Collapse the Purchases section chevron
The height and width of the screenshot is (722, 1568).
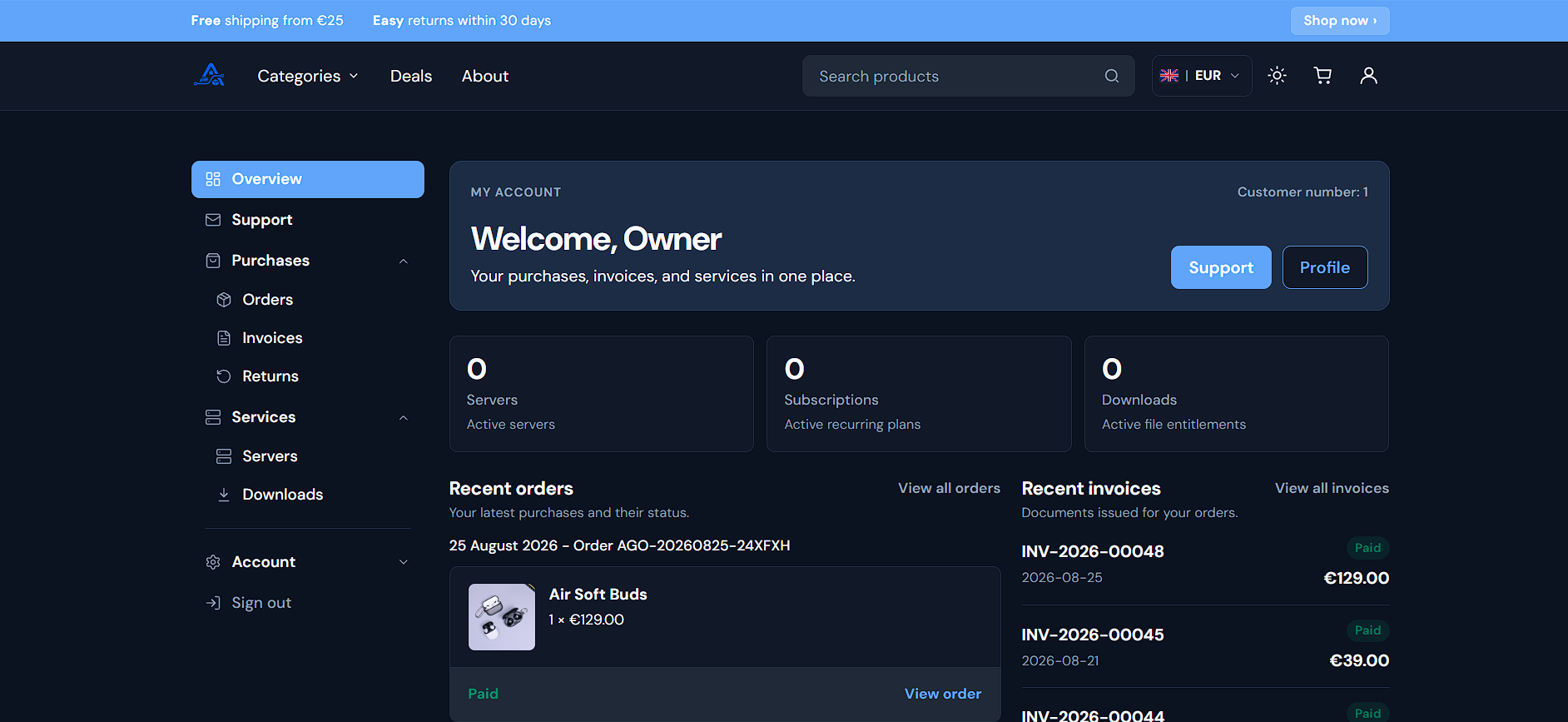404,261
